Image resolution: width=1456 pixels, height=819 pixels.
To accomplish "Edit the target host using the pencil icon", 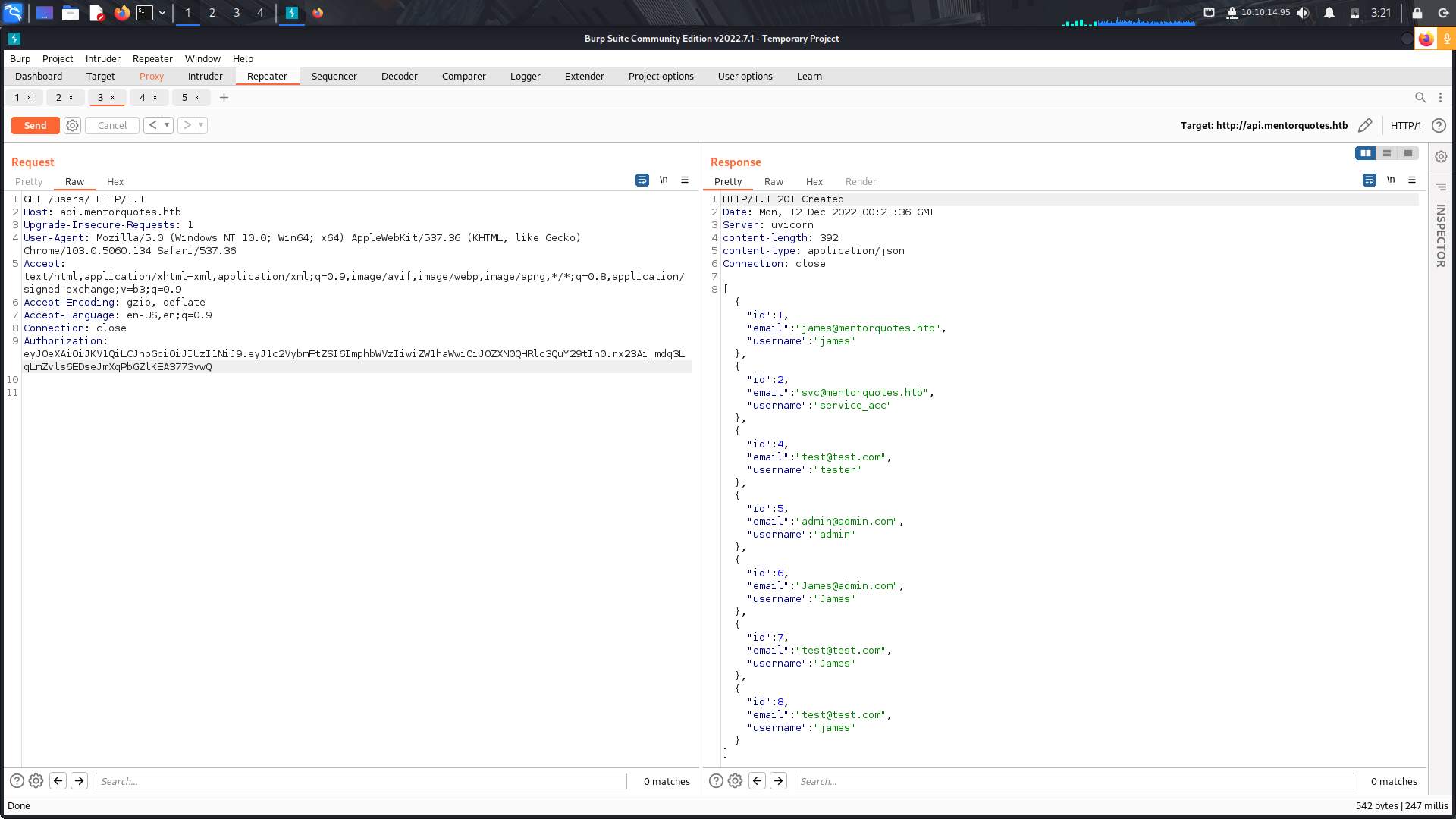I will 1365,125.
